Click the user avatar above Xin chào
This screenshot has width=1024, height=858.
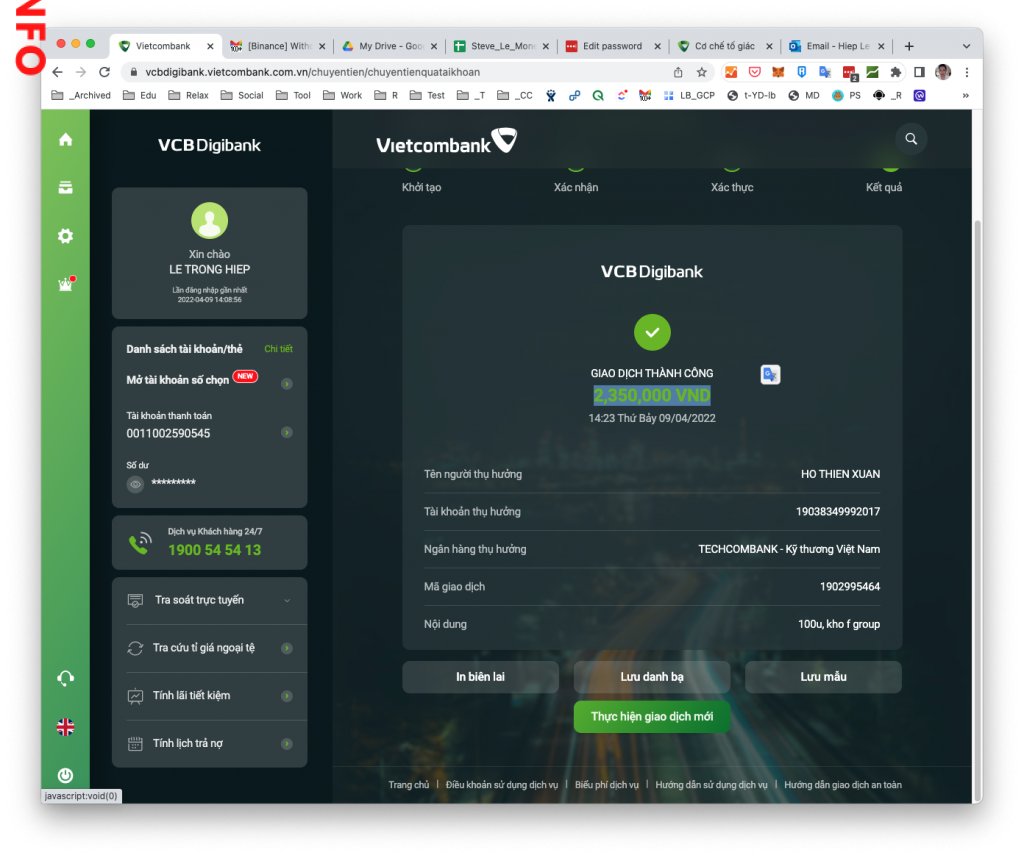coord(210,221)
